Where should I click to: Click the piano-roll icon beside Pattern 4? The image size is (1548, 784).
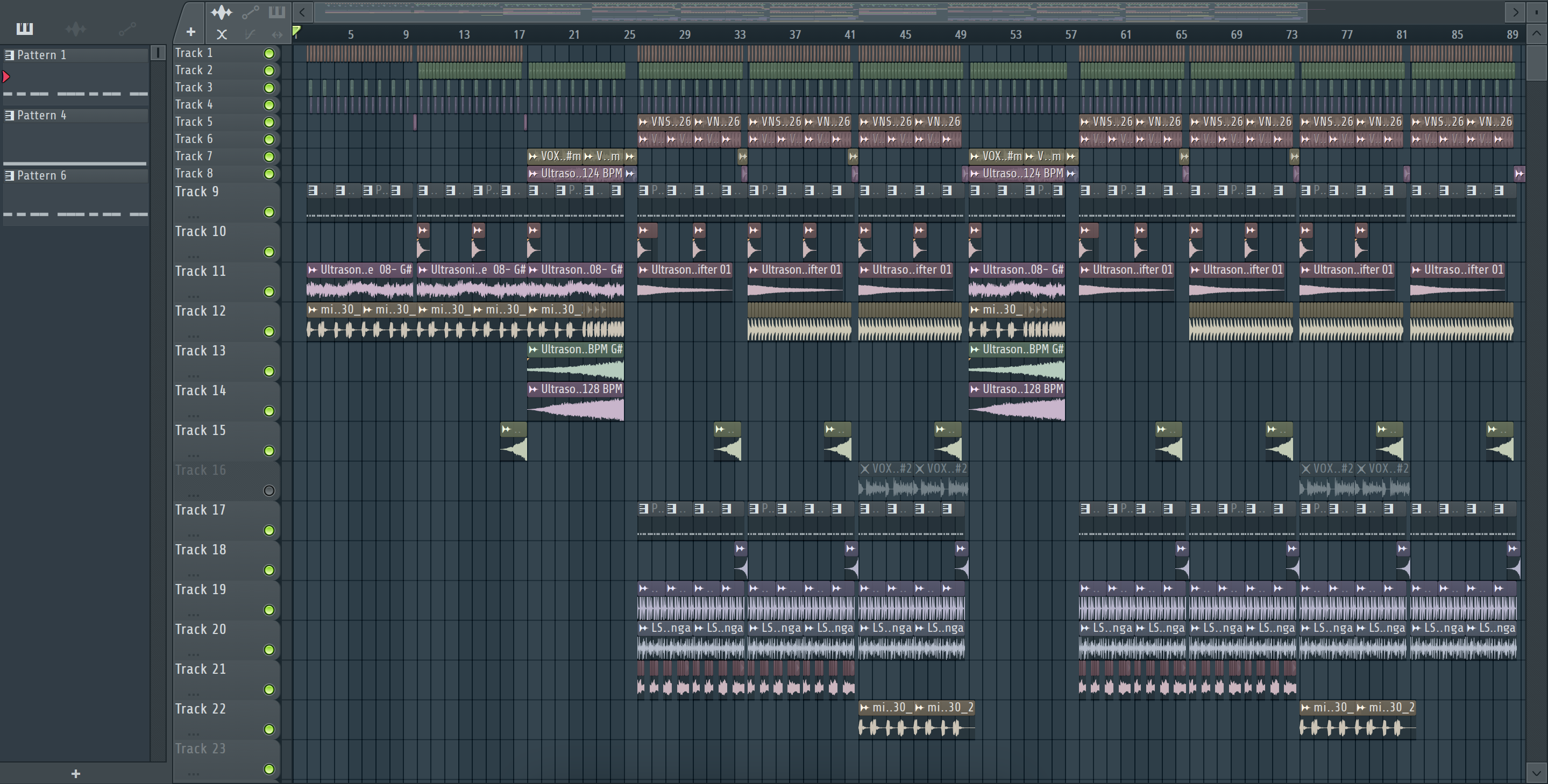click(10, 116)
